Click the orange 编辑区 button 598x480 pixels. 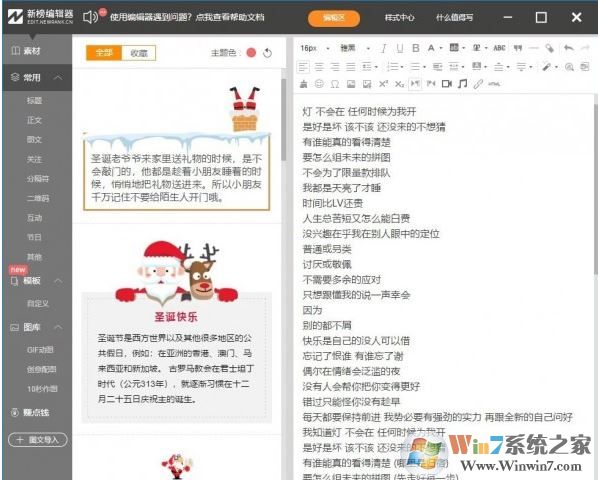tap(334, 18)
